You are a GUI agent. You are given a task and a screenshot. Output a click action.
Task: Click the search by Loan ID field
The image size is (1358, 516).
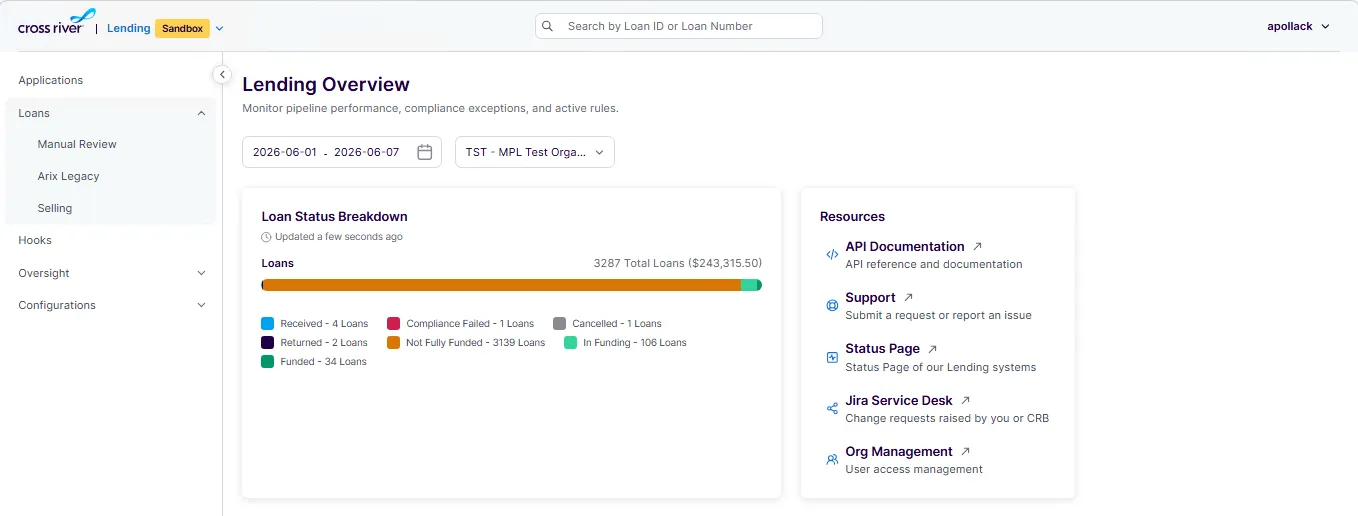coord(679,26)
